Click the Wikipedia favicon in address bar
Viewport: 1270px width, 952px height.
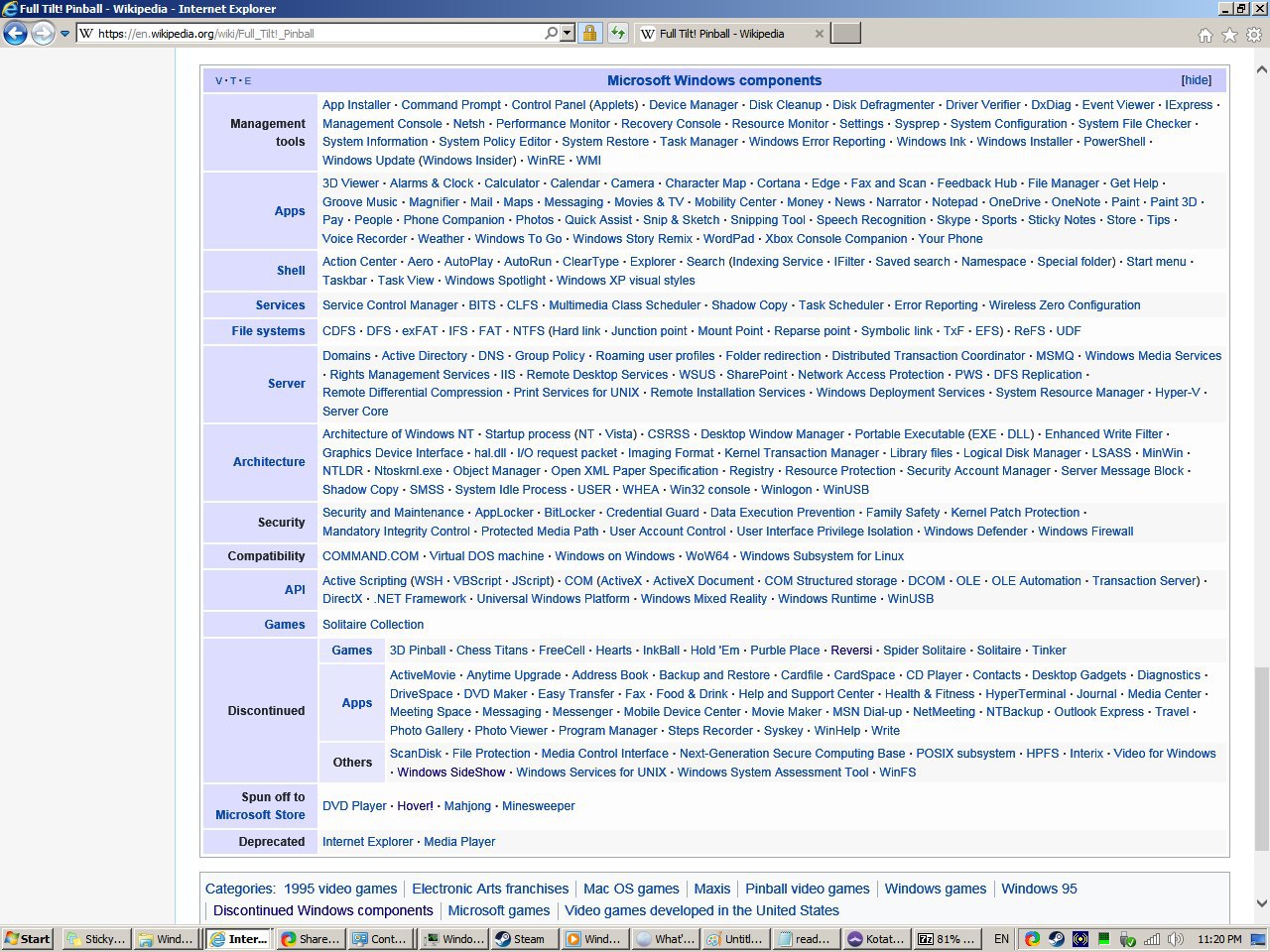coord(86,33)
